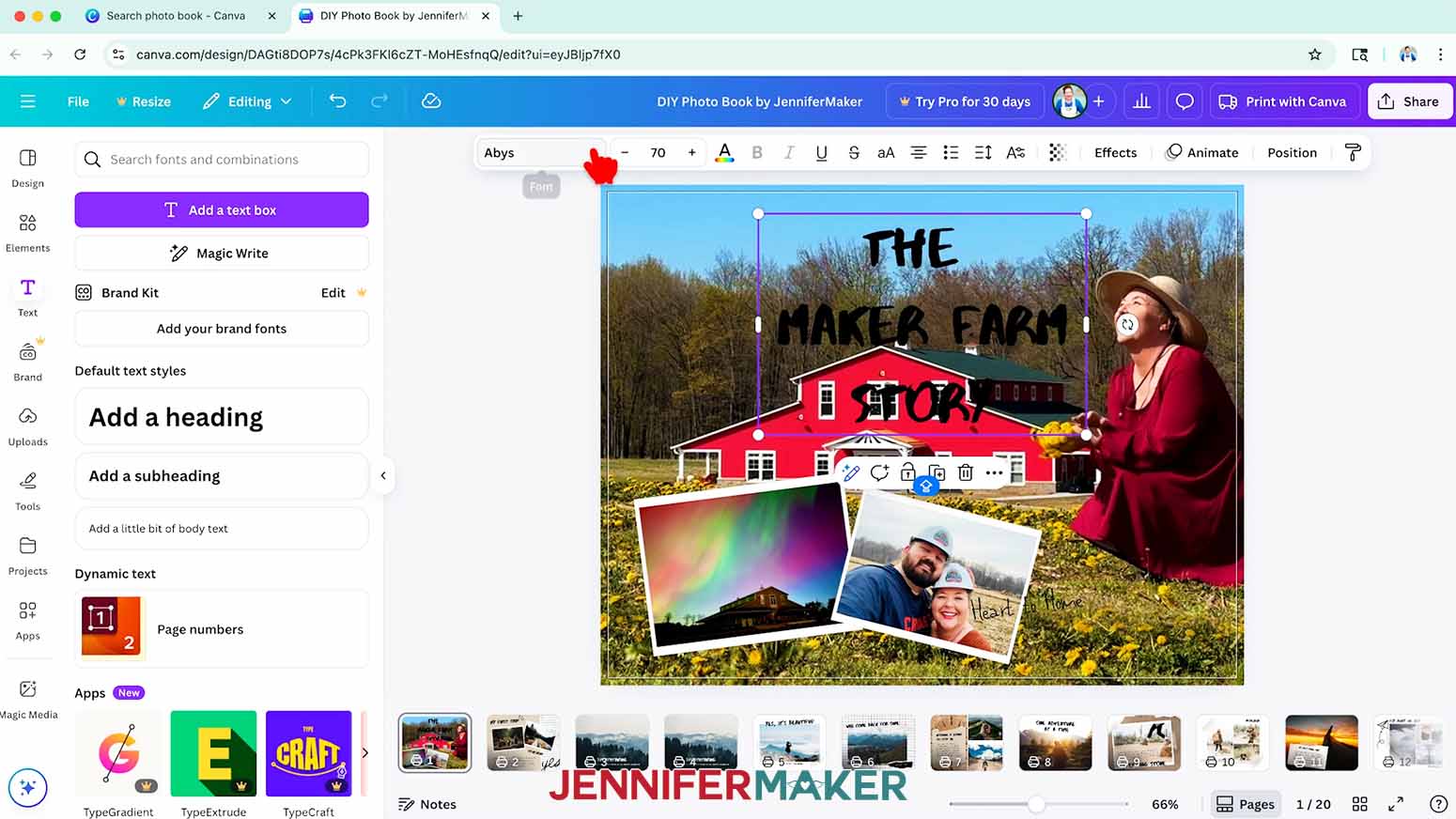Image resolution: width=1456 pixels, height=819 pixels.
Task: Switch to the Text panel
Action: coord(28,298)
